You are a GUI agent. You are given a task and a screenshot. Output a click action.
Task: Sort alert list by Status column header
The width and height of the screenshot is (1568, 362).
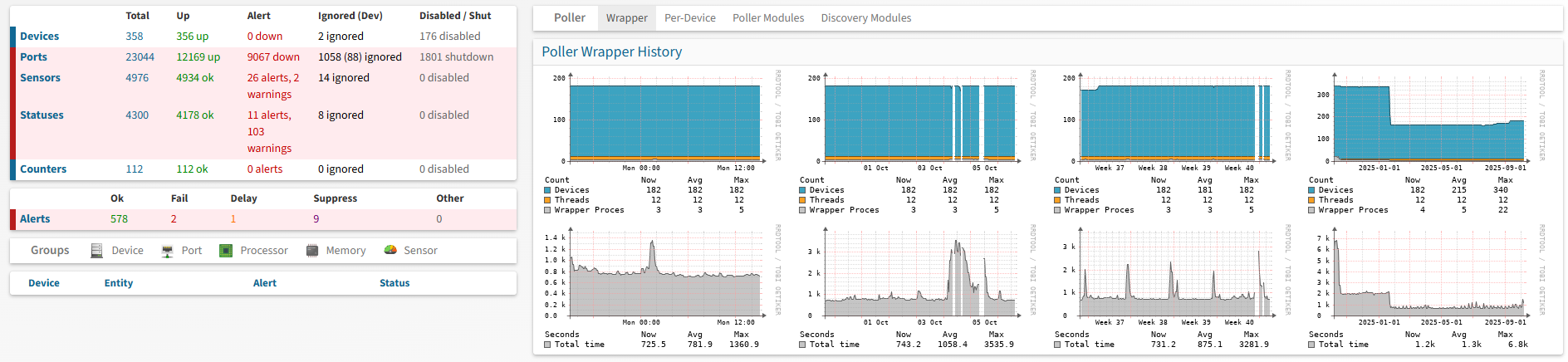pyautogui.click(x=394, y=283)
